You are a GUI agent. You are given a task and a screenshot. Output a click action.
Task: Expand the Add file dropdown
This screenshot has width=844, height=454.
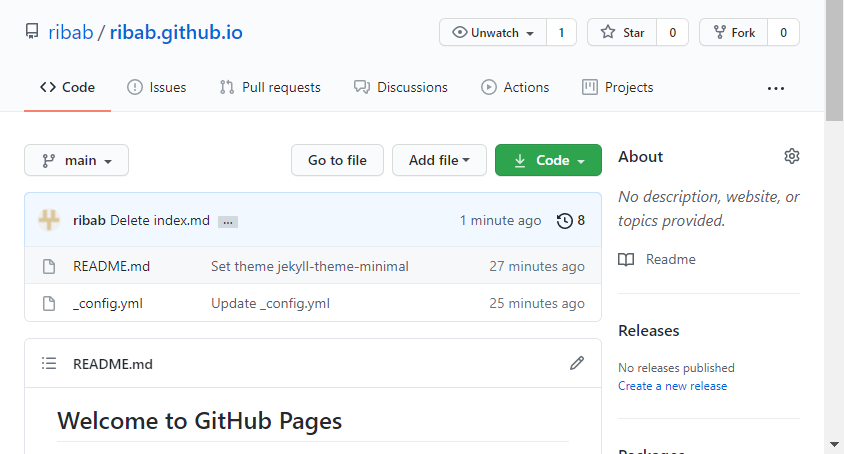(439, 160)
